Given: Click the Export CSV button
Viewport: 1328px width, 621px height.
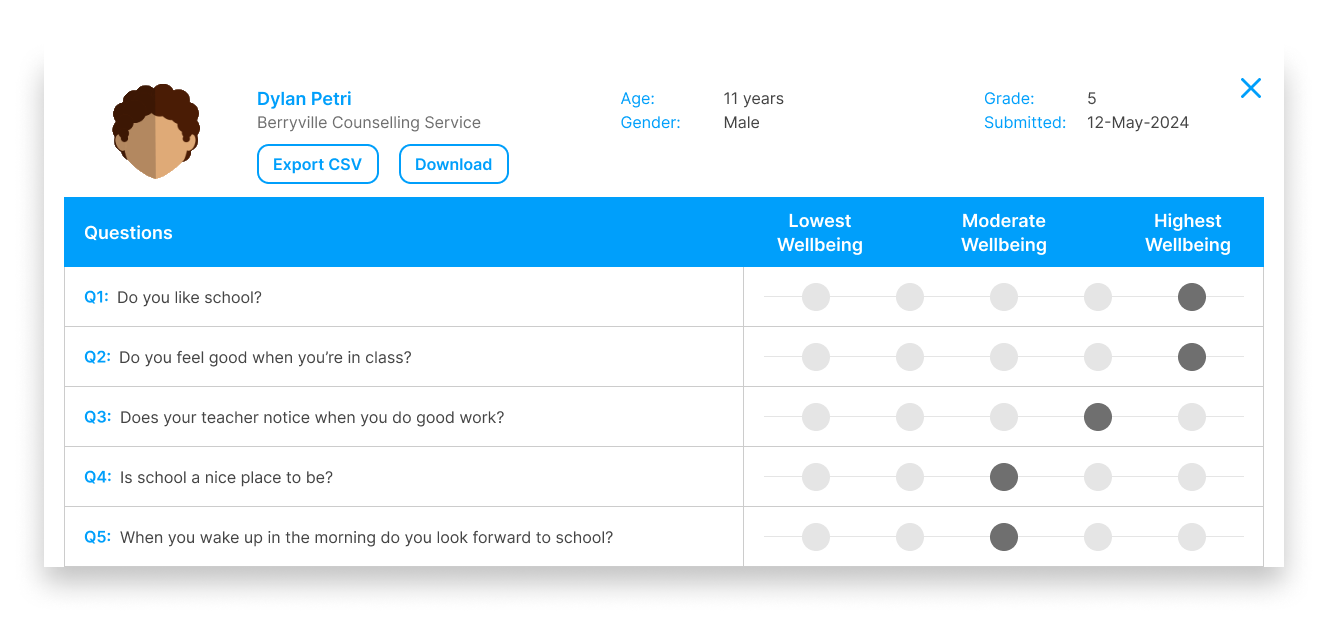Looking at the screenshot, I should tap(318, 164).
